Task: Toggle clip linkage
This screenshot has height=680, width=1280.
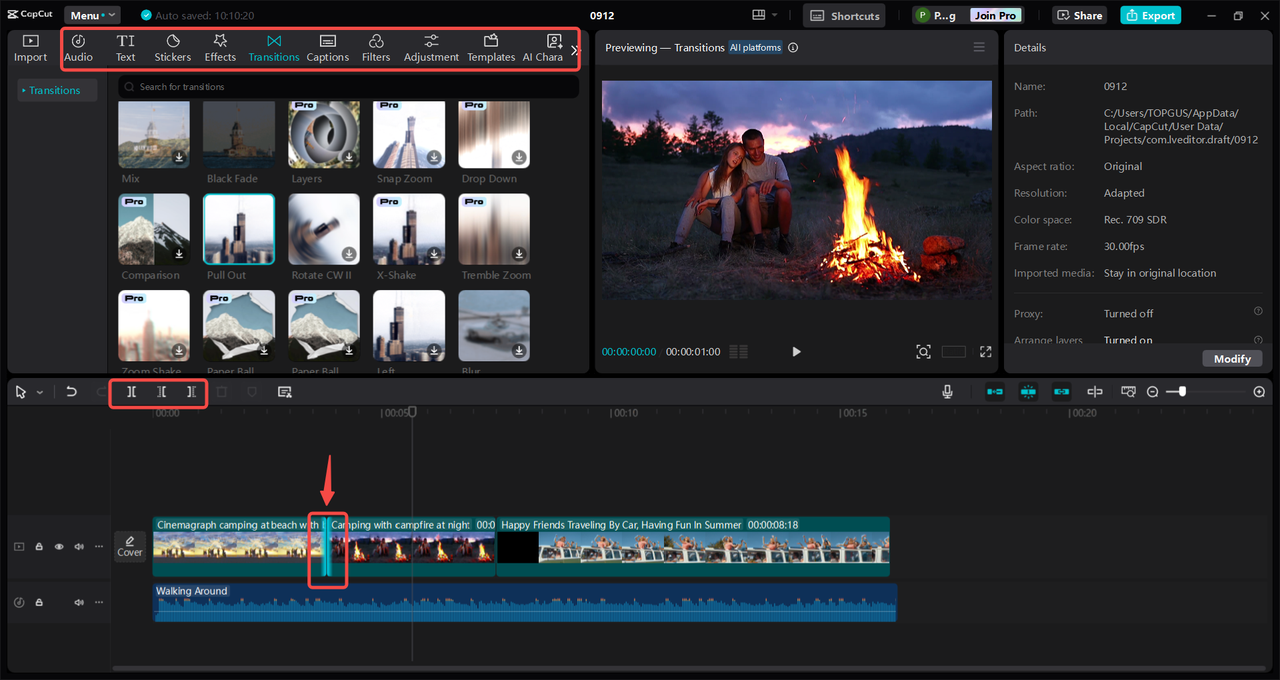Action: coord(1061,392)
